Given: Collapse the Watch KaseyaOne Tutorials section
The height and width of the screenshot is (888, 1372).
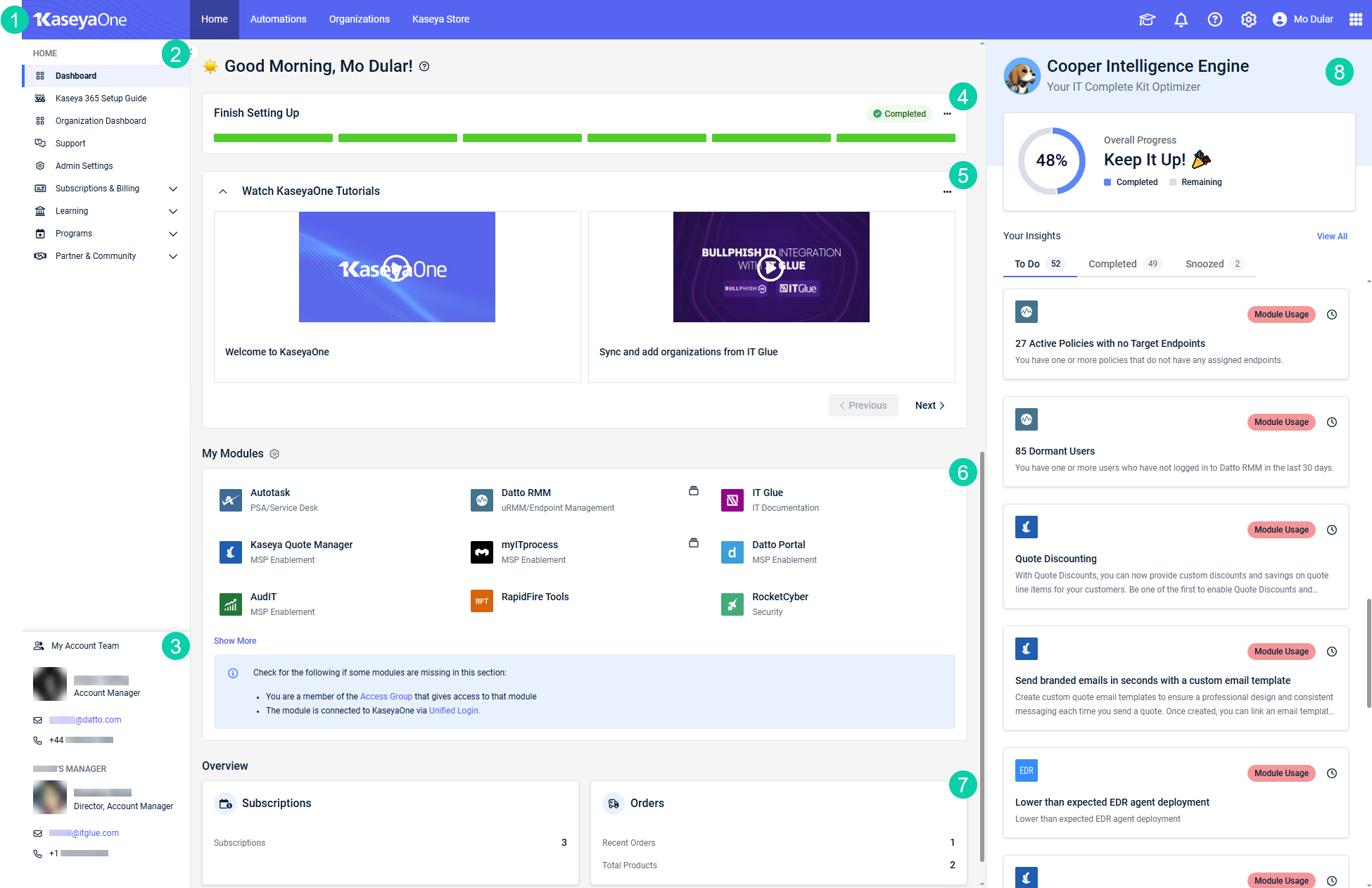Looking at the screenshot, I should point(223,191).
